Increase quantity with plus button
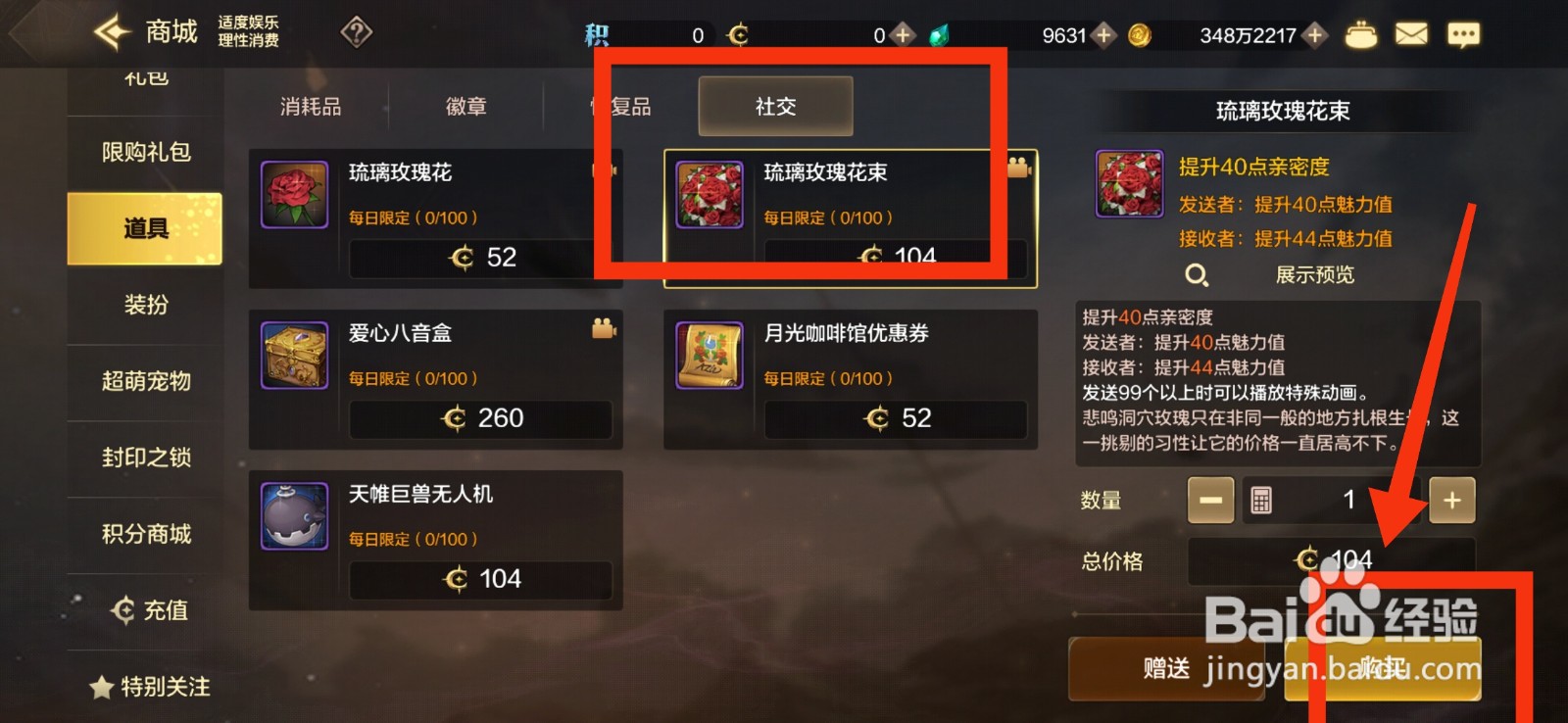Screen dimensions: 1568x723 pos(1451,501)
